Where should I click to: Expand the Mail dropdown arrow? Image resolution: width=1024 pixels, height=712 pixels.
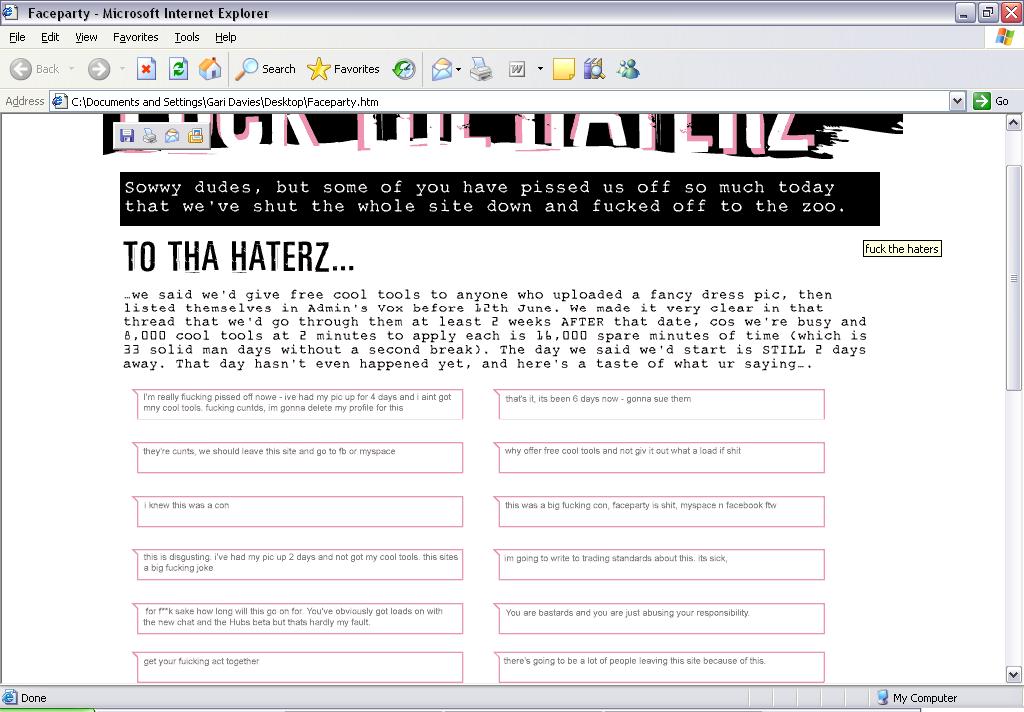click(x=458, y=69)
